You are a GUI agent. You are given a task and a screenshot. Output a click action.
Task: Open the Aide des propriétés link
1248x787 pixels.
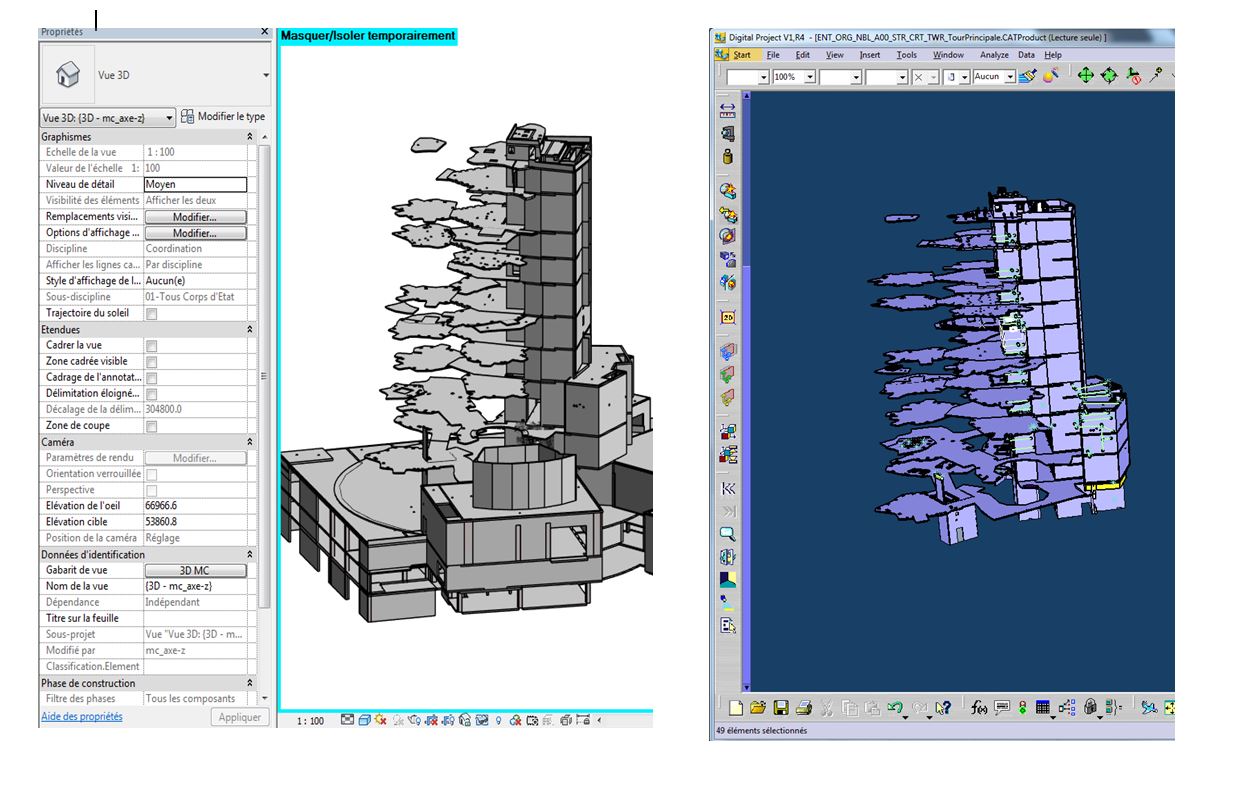[81, 717]
